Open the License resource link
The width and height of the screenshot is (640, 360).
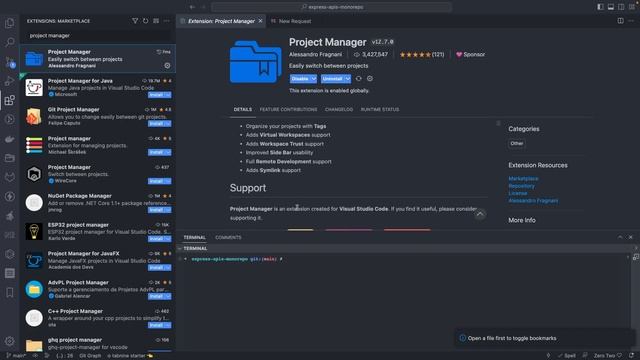518,193
